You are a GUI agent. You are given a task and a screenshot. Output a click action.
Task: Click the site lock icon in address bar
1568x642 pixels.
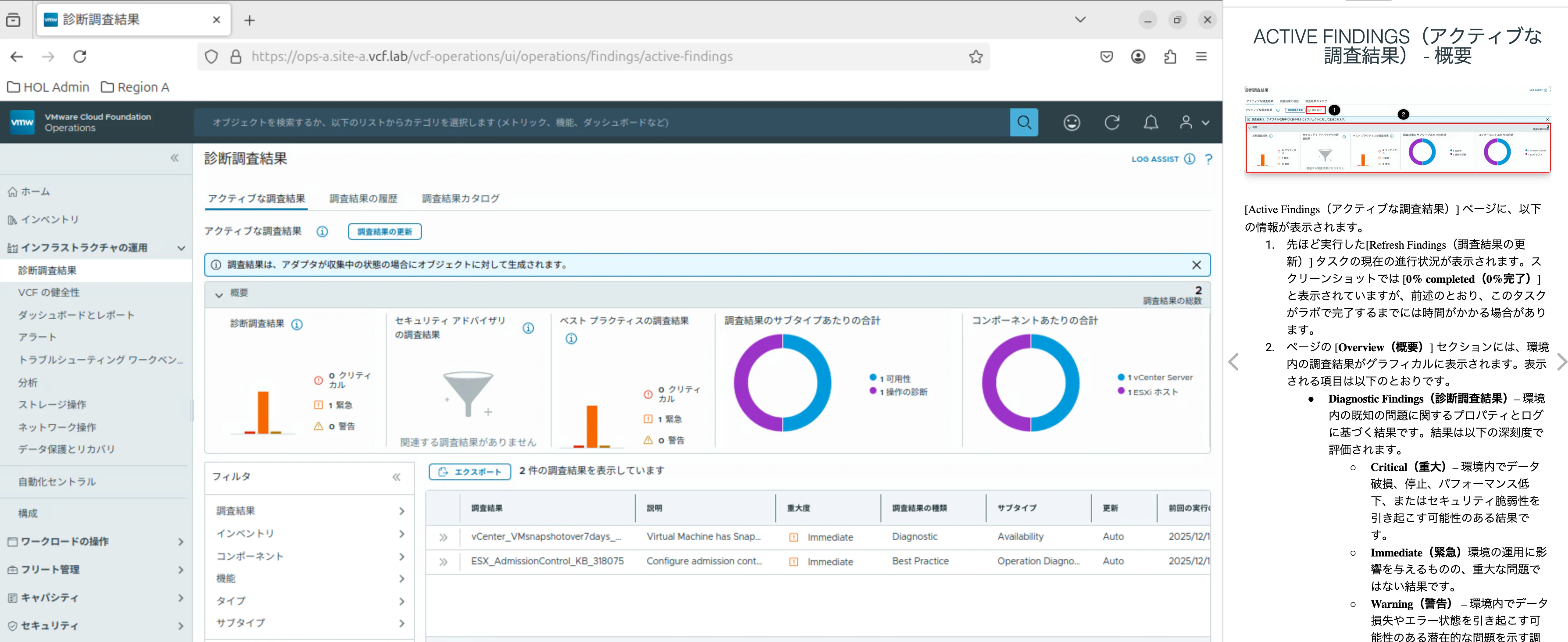coord(235,57)
